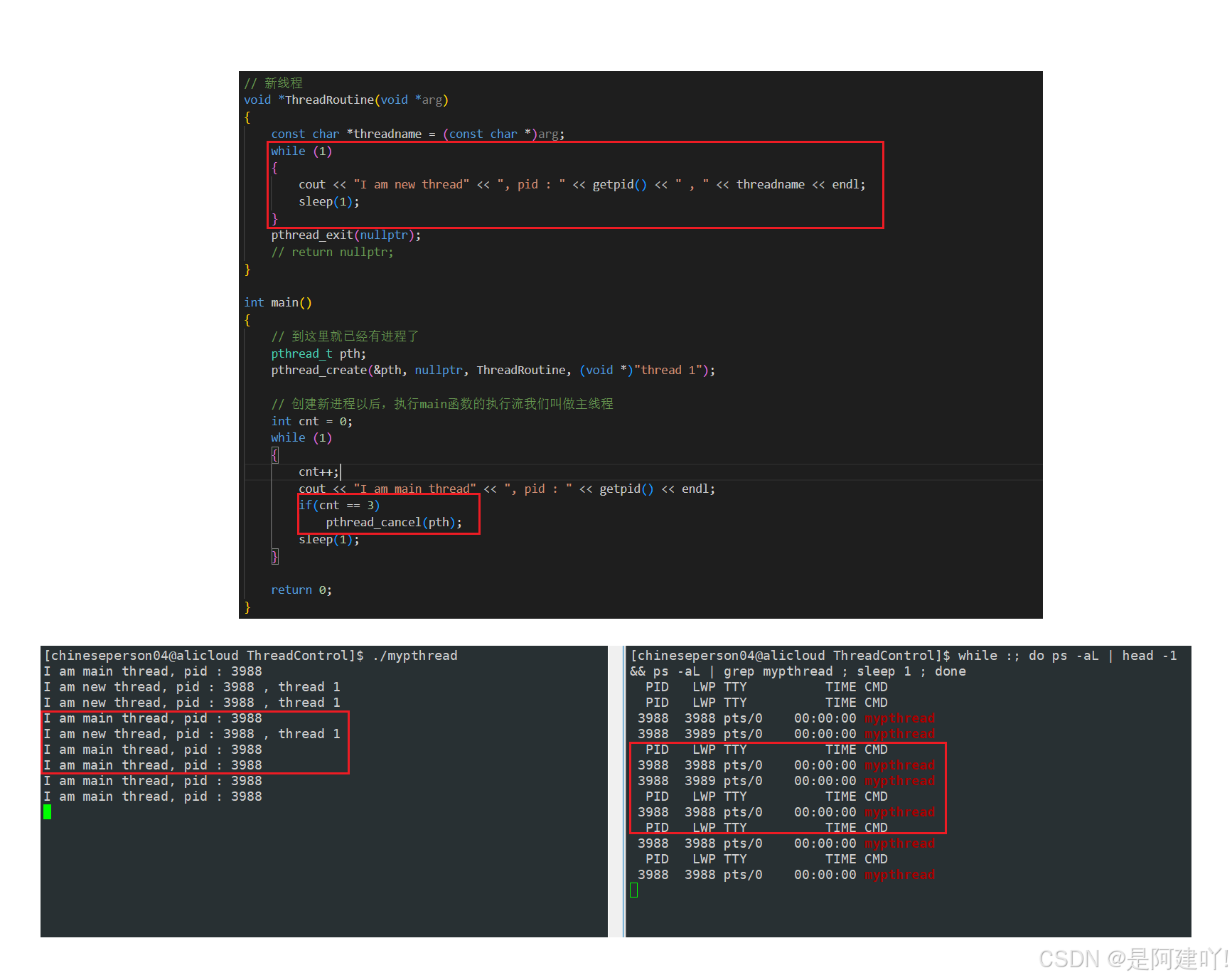Screen dimensions: 1232x980
Task: Click the cout line printing 'I am main thread'
Action: click(x=507, y=489)
